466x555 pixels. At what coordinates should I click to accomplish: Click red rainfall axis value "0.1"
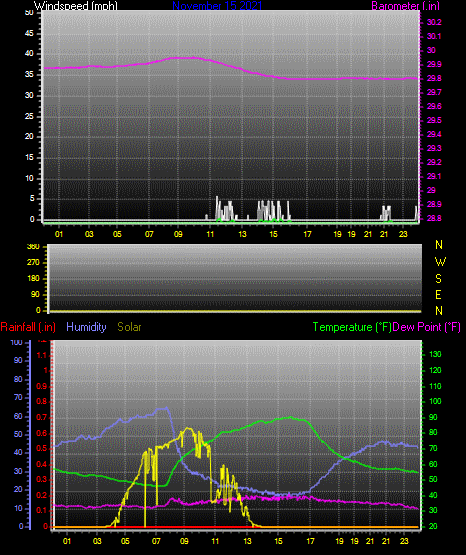click(x=42, y=510)
